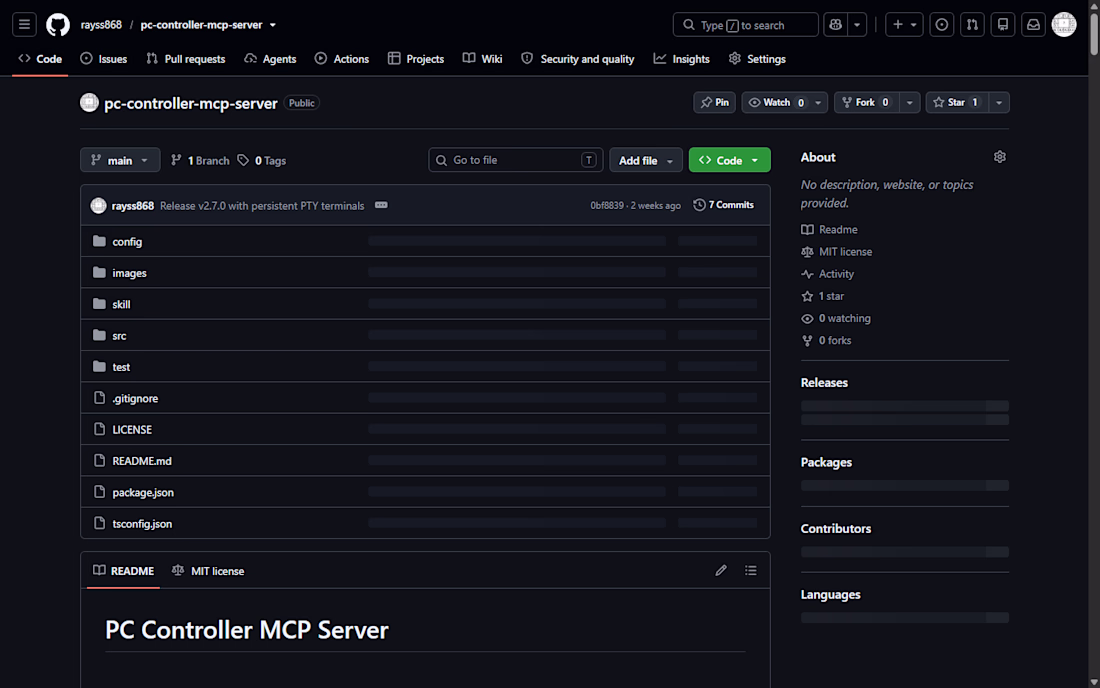This screenshot has width=1100, height=688.
Task: Open the config folder
Action: 127,241
